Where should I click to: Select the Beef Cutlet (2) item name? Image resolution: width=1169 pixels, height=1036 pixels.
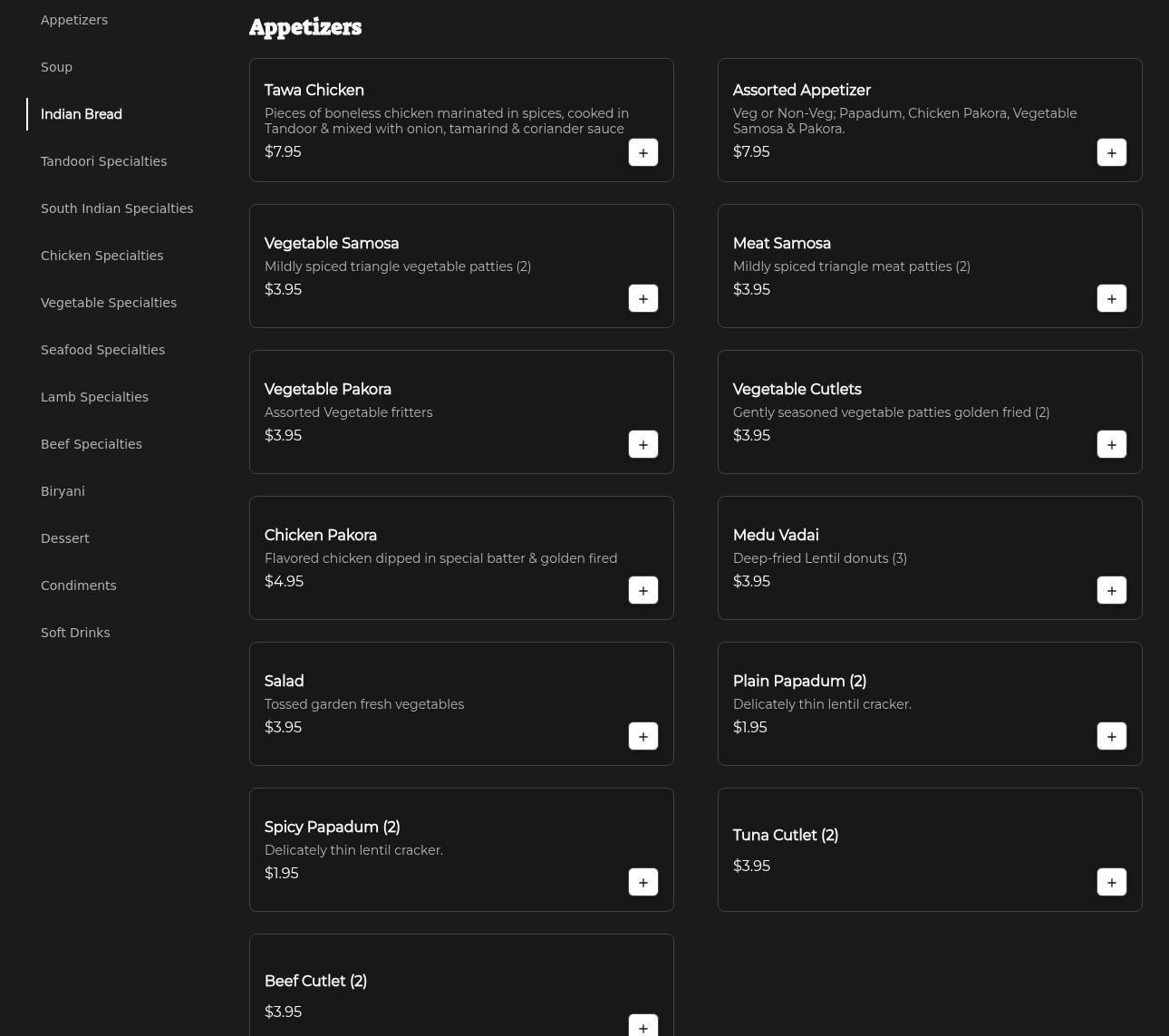[315, 982]
